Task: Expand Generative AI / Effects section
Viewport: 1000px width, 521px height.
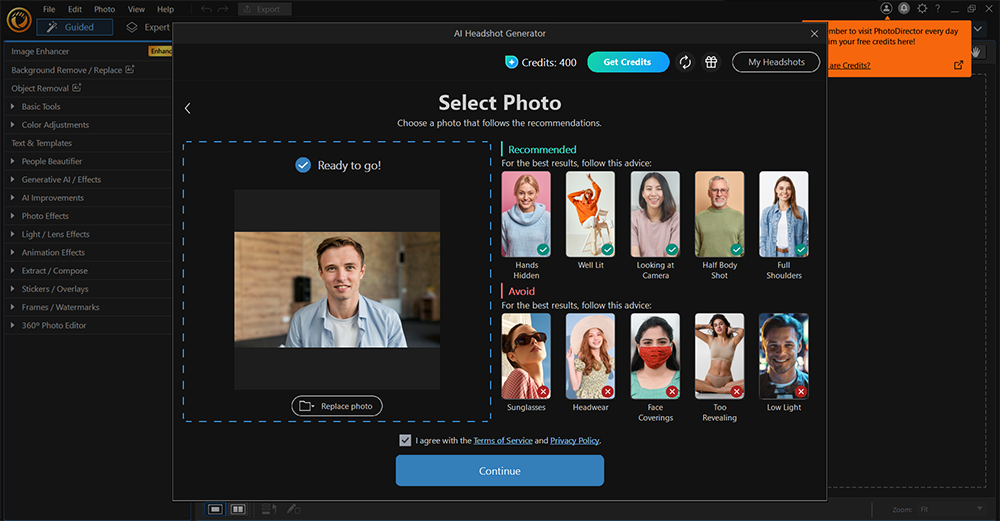Action: (88, 179)
